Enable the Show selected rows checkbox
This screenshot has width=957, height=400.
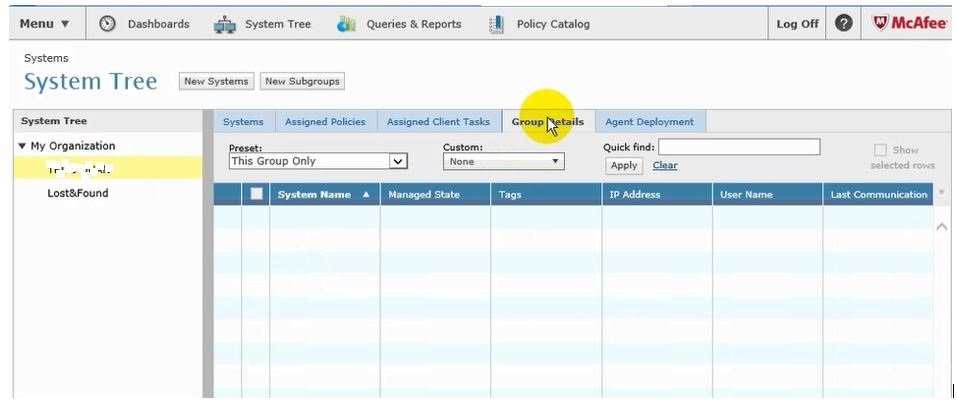pyautogui.click(x=881, y=150)
